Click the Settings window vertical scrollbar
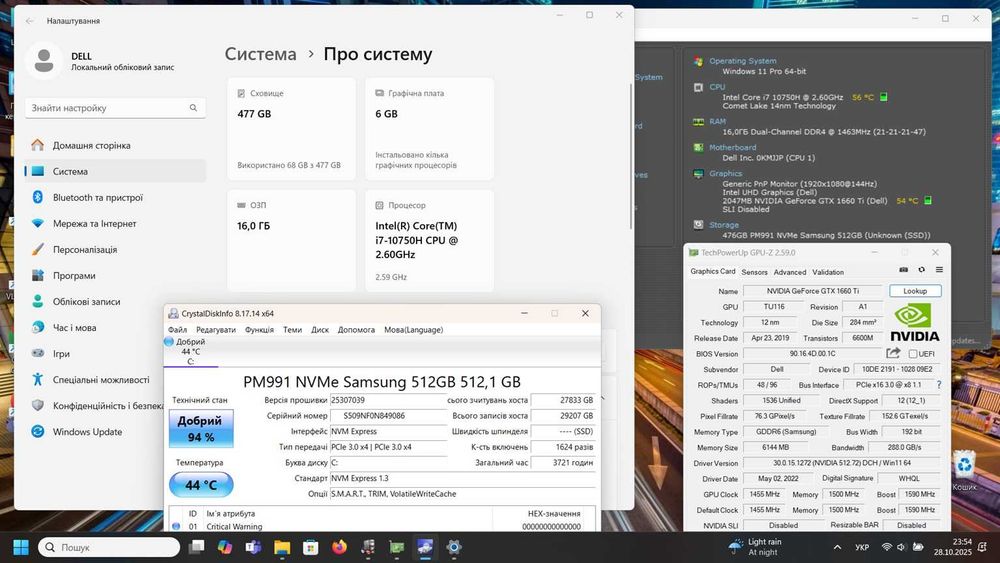The image size is (1000, 563). pyautogui.click(x=631, y=156)
